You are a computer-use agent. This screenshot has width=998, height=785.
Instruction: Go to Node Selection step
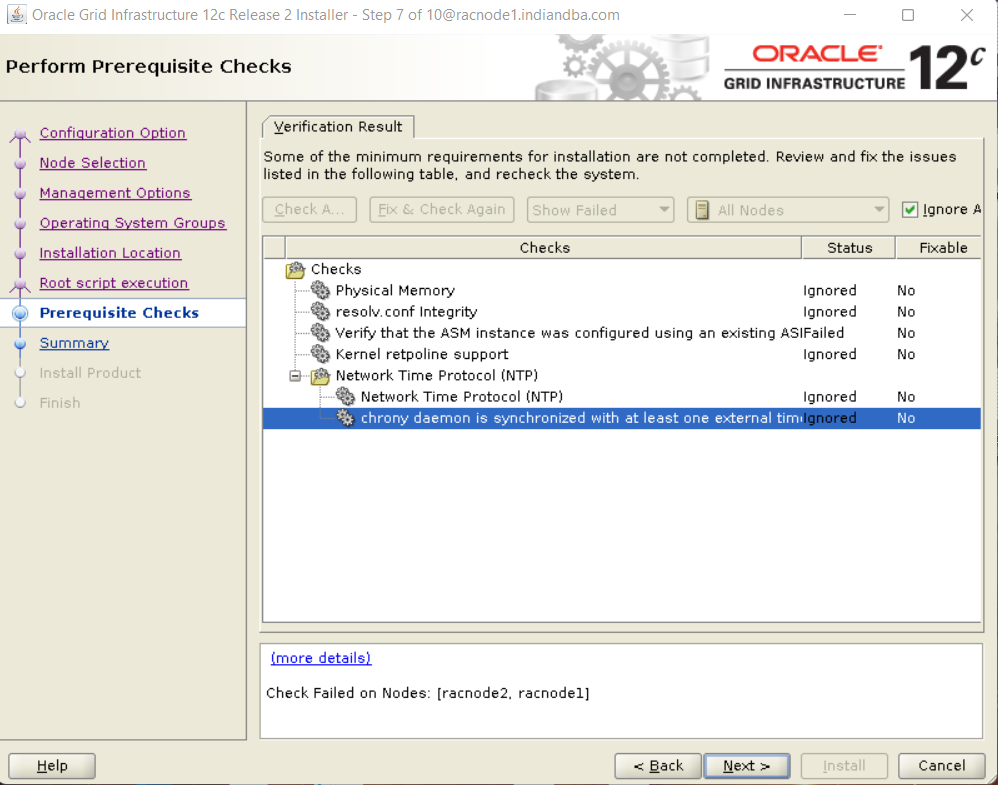pyautogui.click(x=93, y=163)
